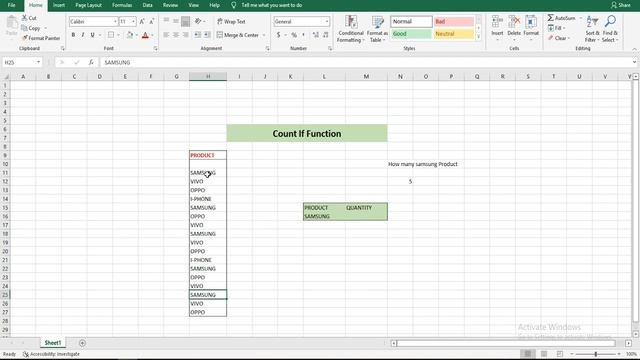The height and width of the screenshot is (360, 640).
Task: Click the Share button
Action: click(621, 5)
